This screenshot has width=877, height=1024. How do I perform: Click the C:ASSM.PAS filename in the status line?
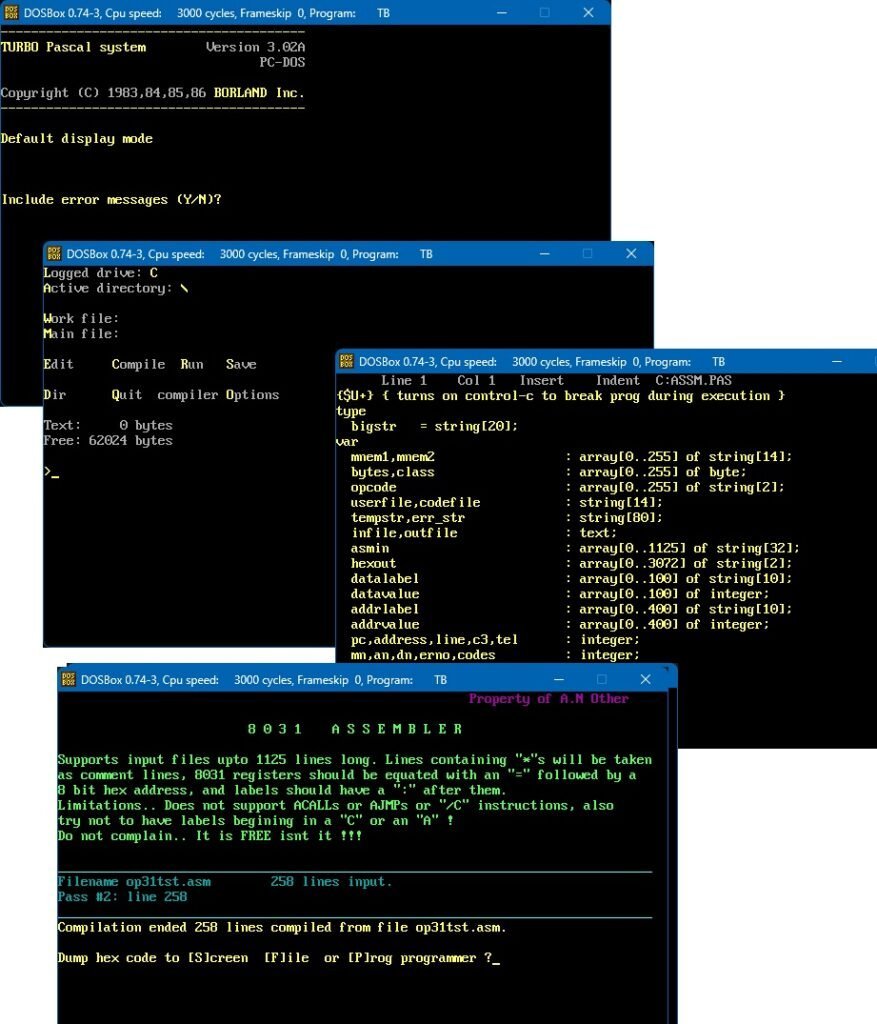tap(692, 380)
